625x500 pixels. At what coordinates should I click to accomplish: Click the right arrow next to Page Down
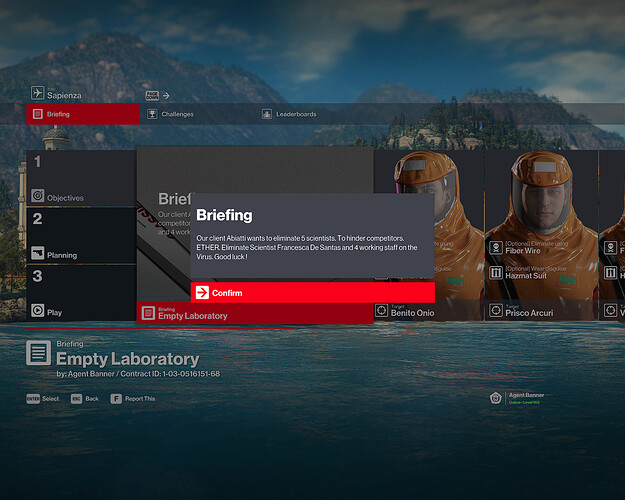166,96
